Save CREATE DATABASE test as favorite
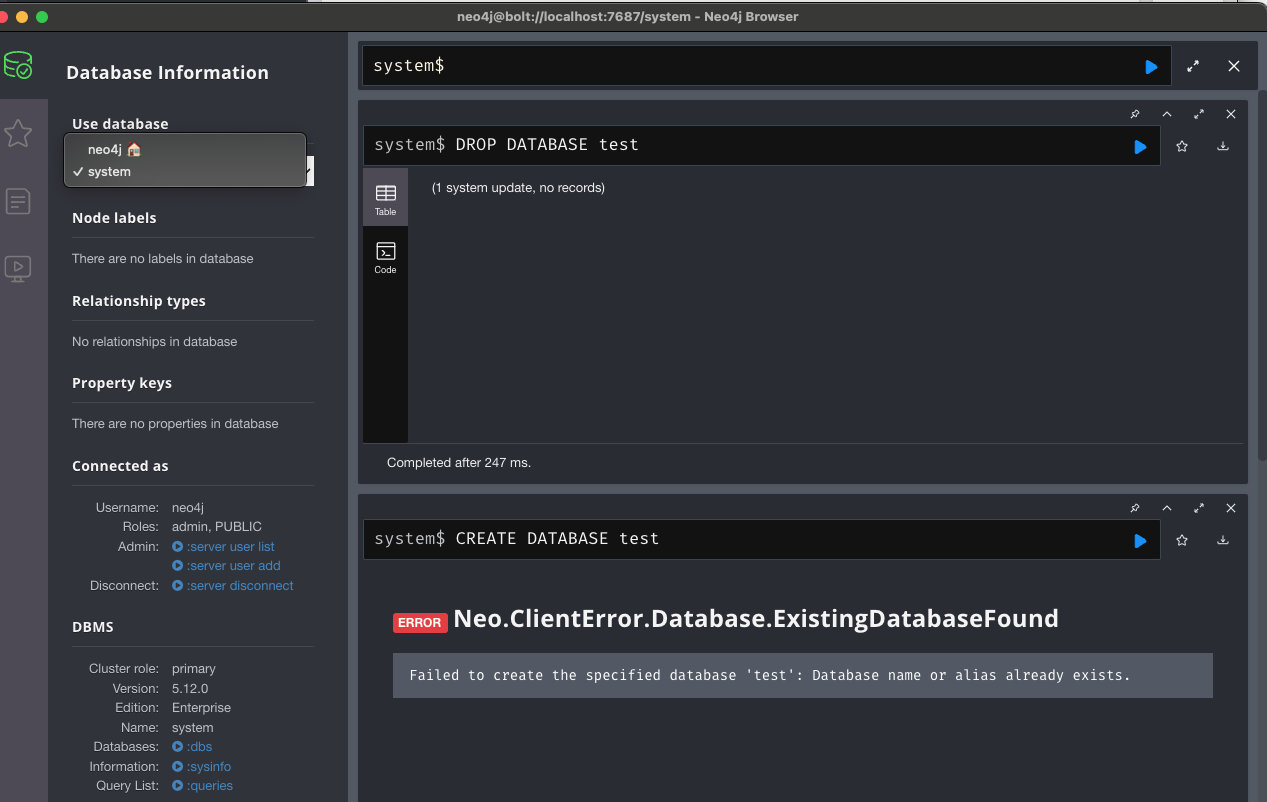Image resolution: width=1267 pixels, height=802 pixels. pos(1182,540)
